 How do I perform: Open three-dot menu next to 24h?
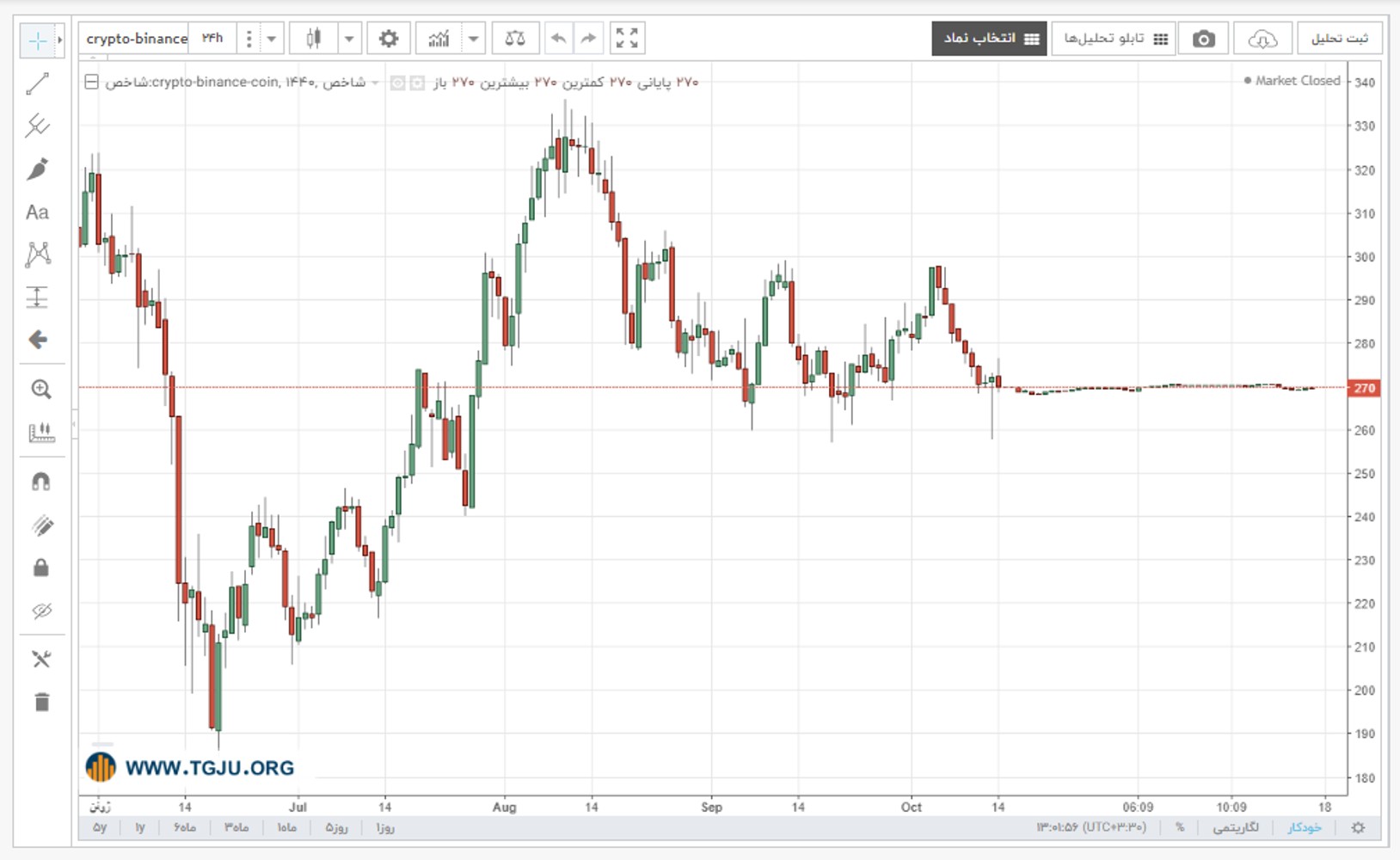(x=249, y=38)
